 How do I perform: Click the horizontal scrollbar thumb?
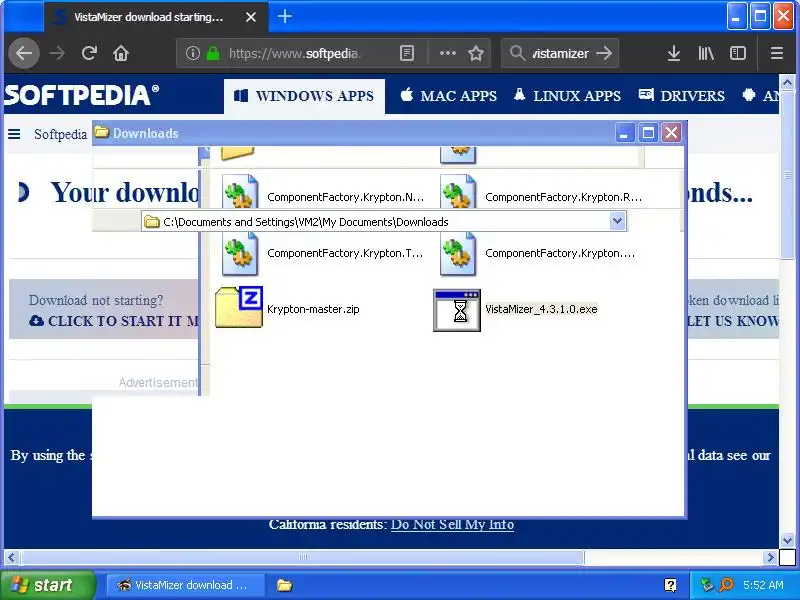303,557
